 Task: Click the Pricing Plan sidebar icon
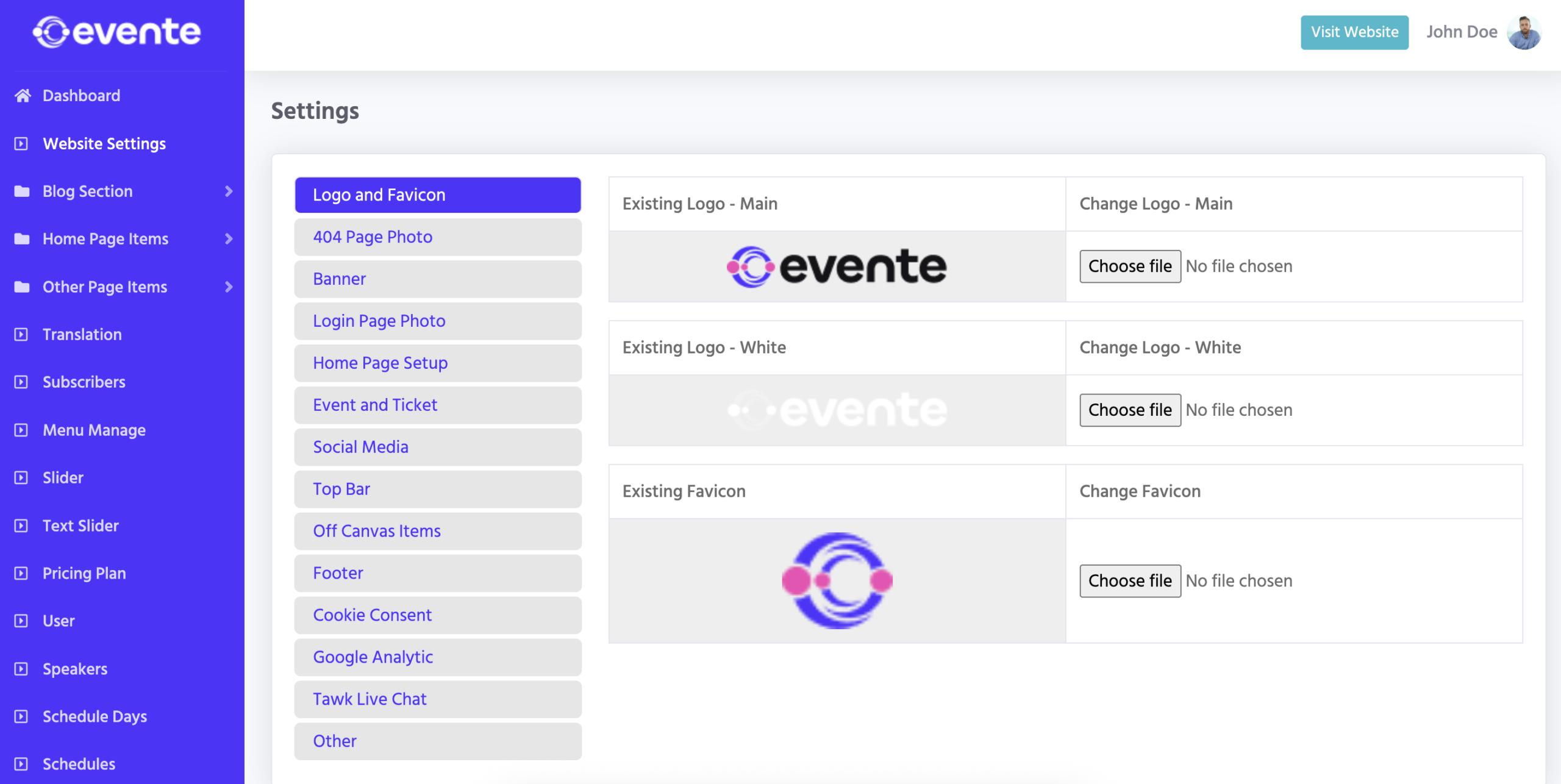[21, 574]
